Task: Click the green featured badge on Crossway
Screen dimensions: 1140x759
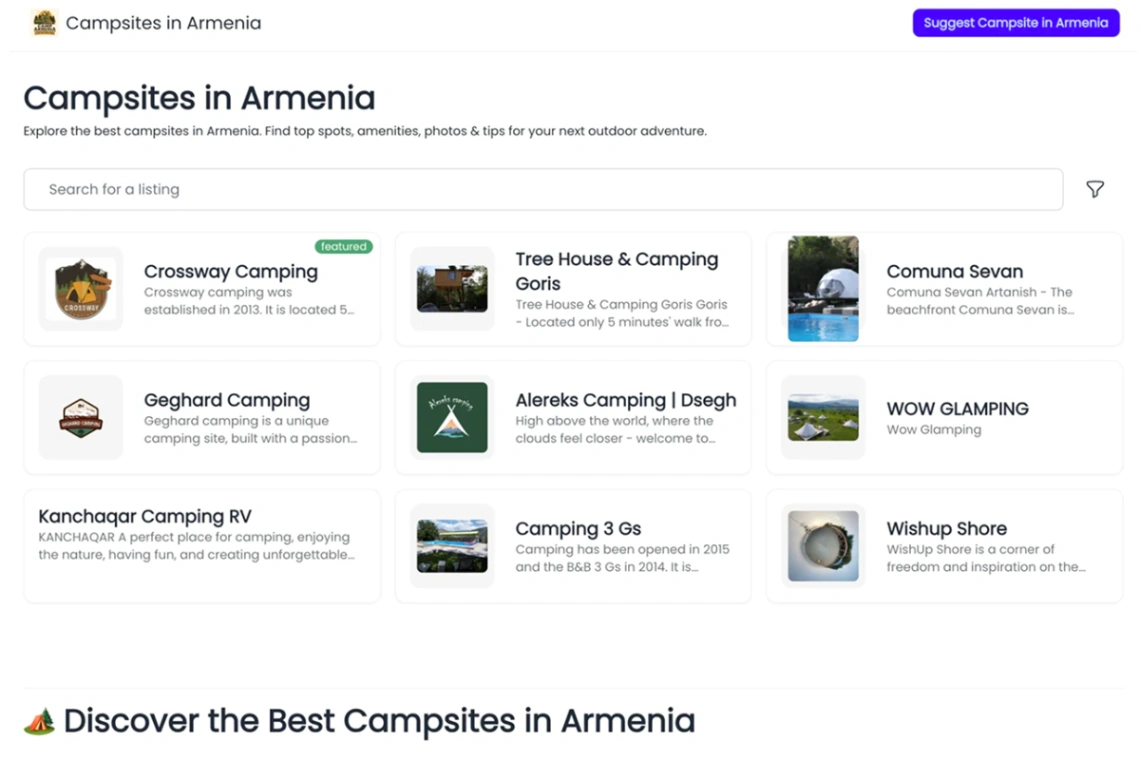Action: coord(344,246)
